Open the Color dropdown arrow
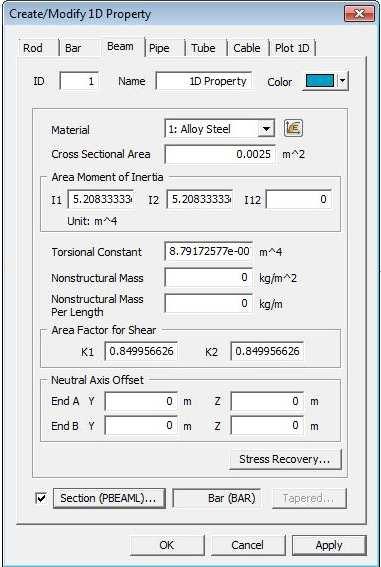 [x=342, y=81]
